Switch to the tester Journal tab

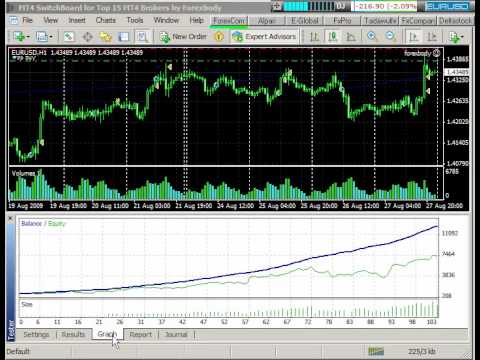[176, 334]
